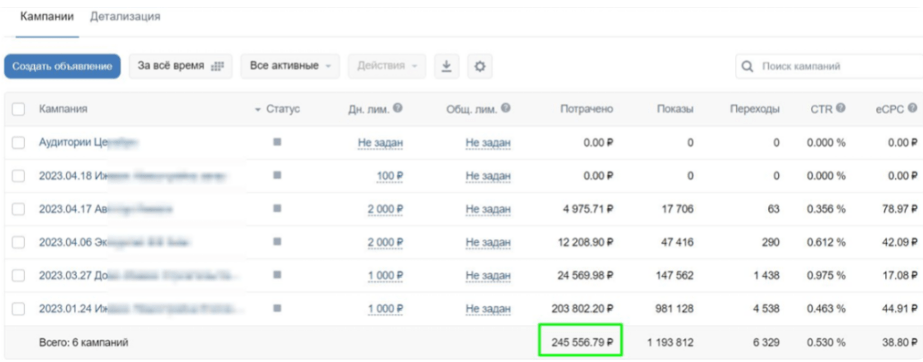Click the Потрачено column header
The height and width of the screenshot is (362, 923).
(586, 109)
